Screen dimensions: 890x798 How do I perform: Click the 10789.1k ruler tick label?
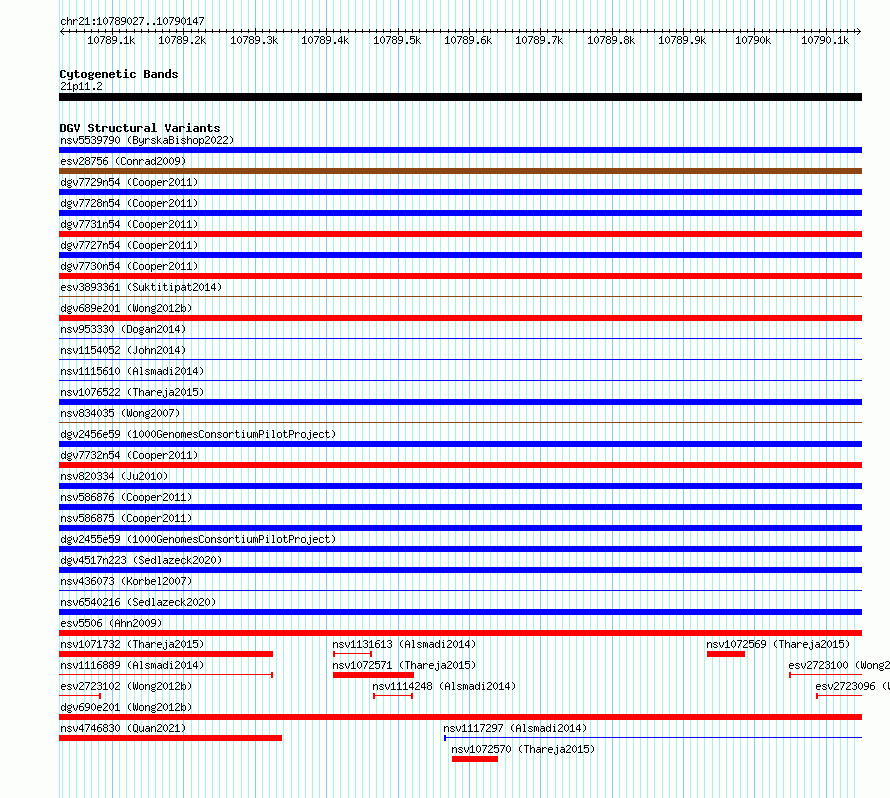point(111,40)
